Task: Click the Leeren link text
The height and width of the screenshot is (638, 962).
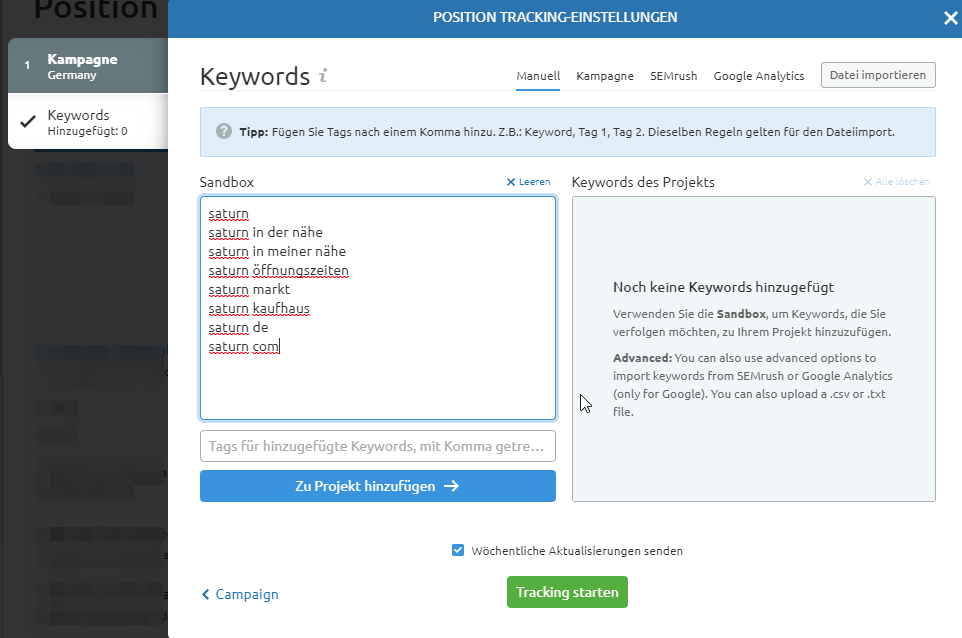Action: tap(534, 182)
